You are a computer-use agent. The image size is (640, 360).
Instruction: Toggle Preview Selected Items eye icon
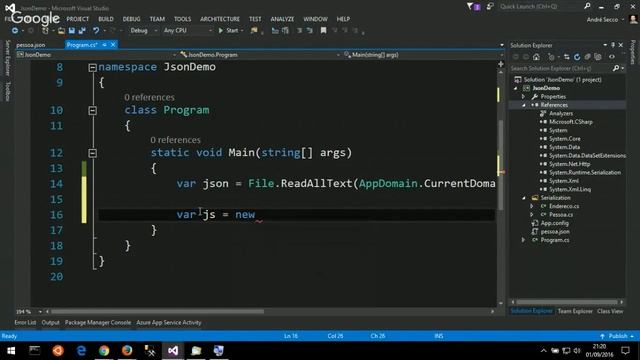[x=611, y=57]
